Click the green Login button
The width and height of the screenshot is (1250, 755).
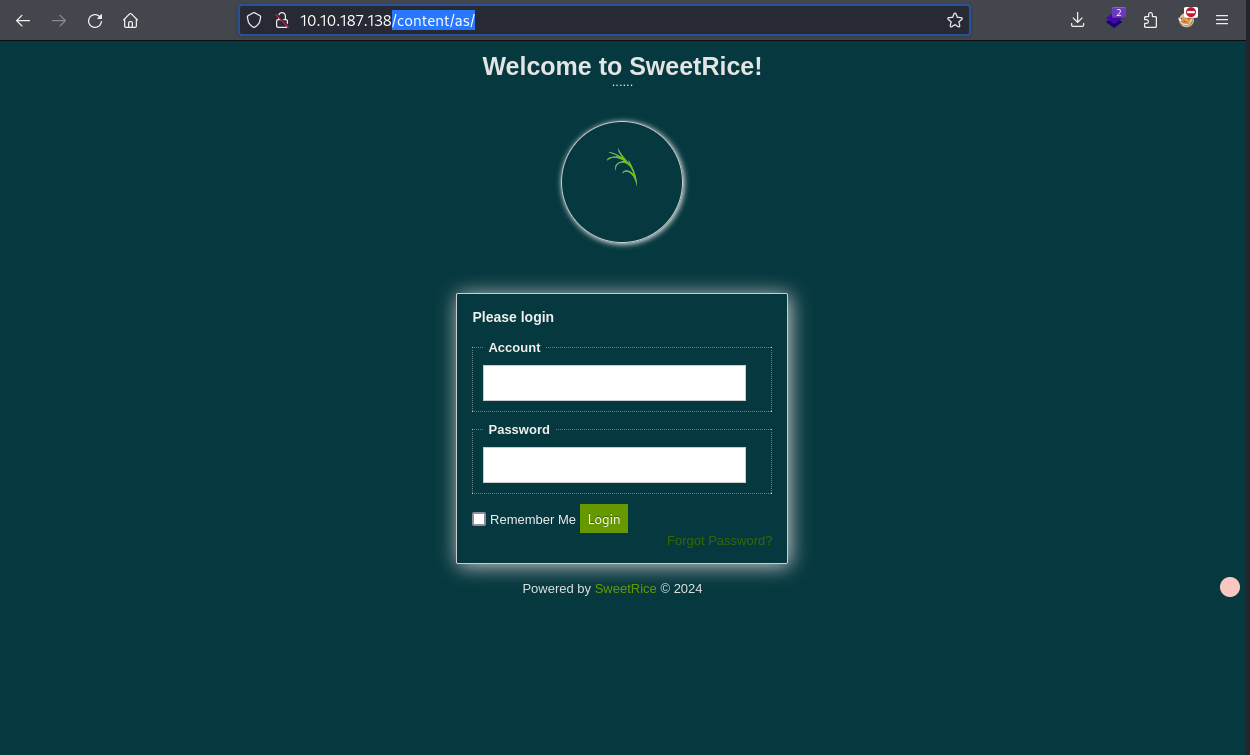[x=604, y=519]
